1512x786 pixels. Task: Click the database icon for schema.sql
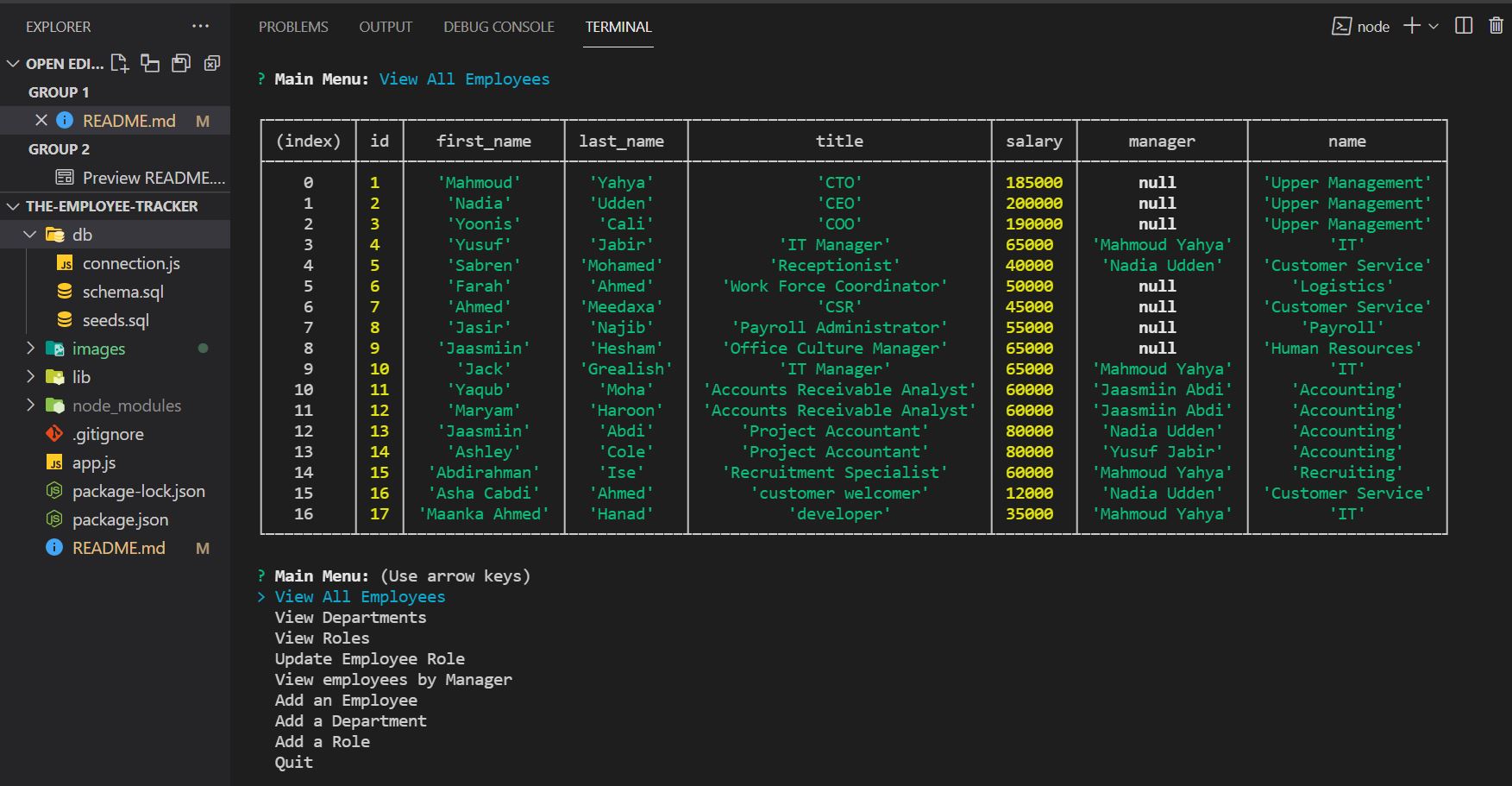(x=65, y=292)
